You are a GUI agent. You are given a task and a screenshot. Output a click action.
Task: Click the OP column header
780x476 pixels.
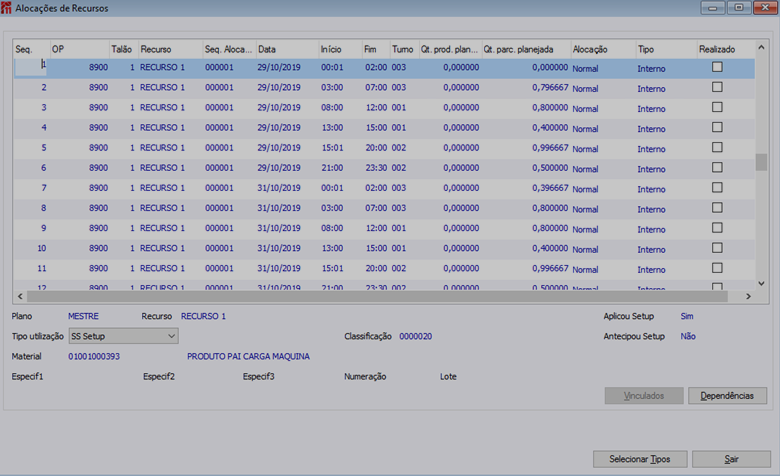[79, 49]
